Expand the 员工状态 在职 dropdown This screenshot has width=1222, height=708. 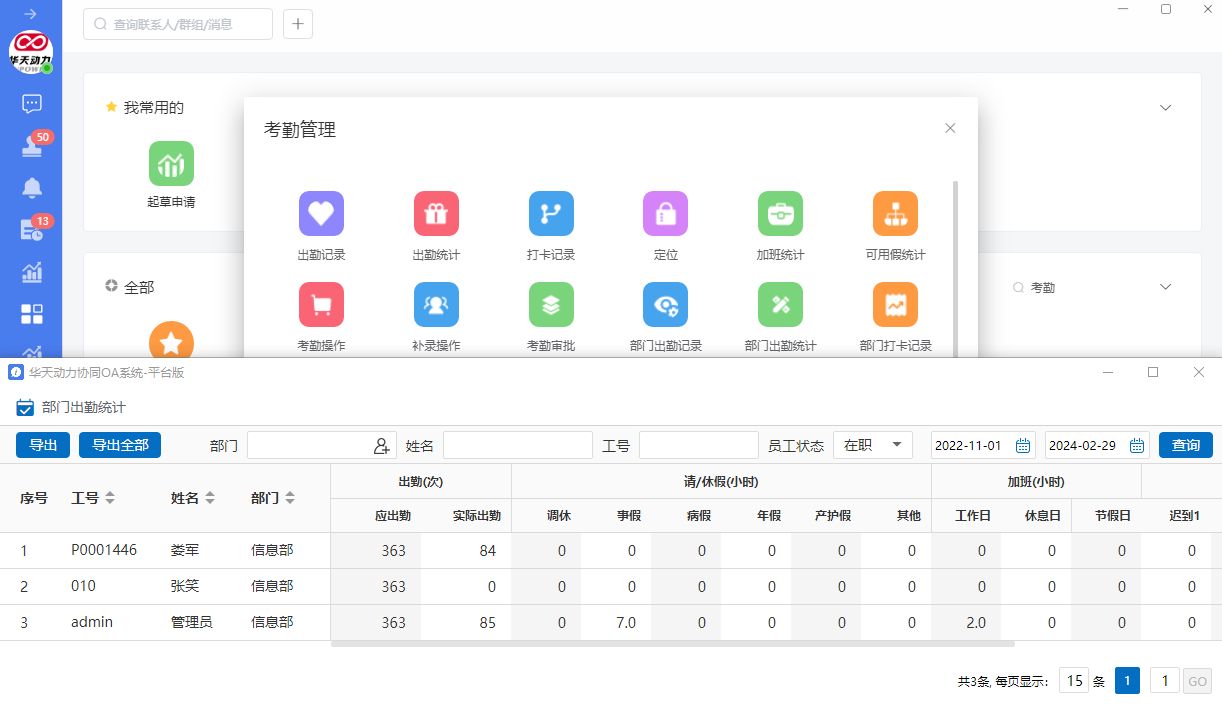[896, 445]
